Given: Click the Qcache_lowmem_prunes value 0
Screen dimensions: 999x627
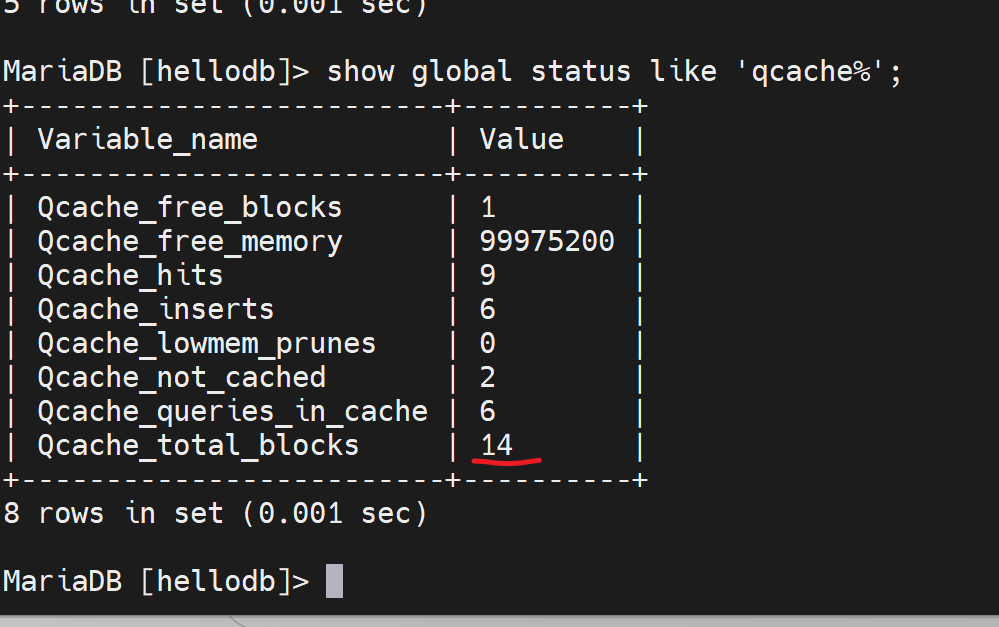Looking at the screenshot, I should point(488,344).
